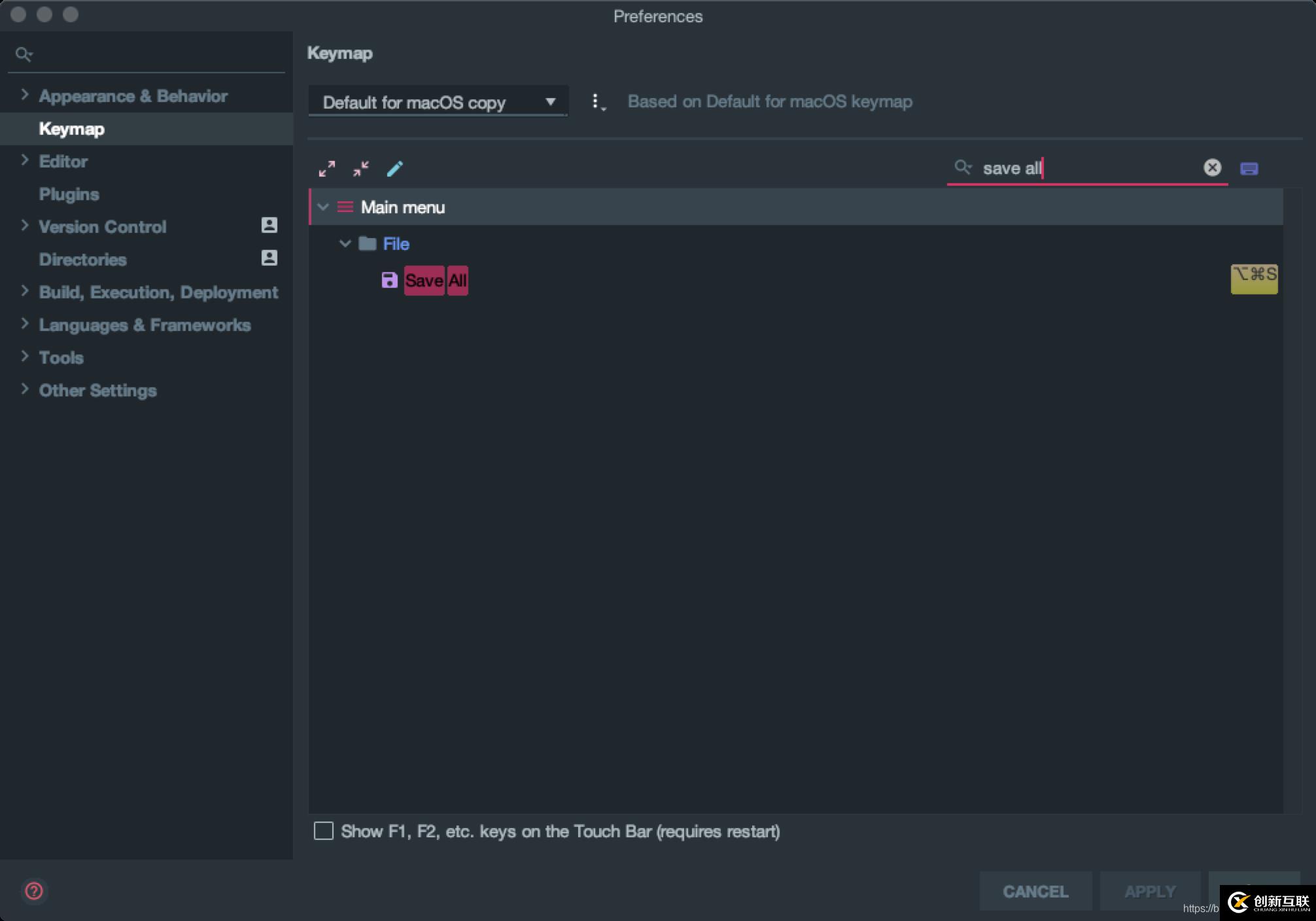The width and height of the screenshot is (1316, 921).
Task: Select the Editor section in sidebar
Action: (62, 161)
